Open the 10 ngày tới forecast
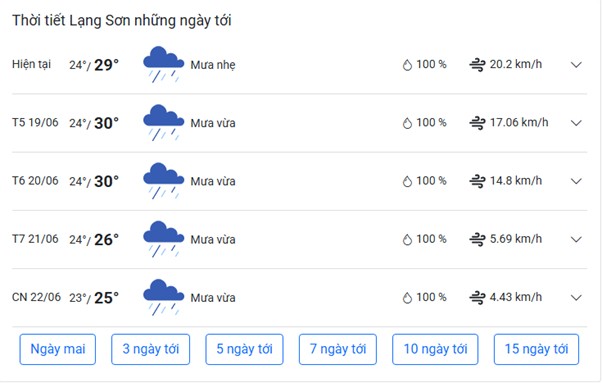602x383 pixels. coord(435,349)
